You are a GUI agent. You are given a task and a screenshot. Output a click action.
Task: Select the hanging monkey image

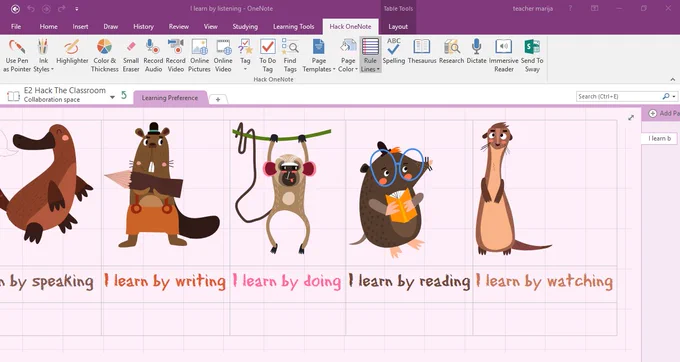click(283, 187)
